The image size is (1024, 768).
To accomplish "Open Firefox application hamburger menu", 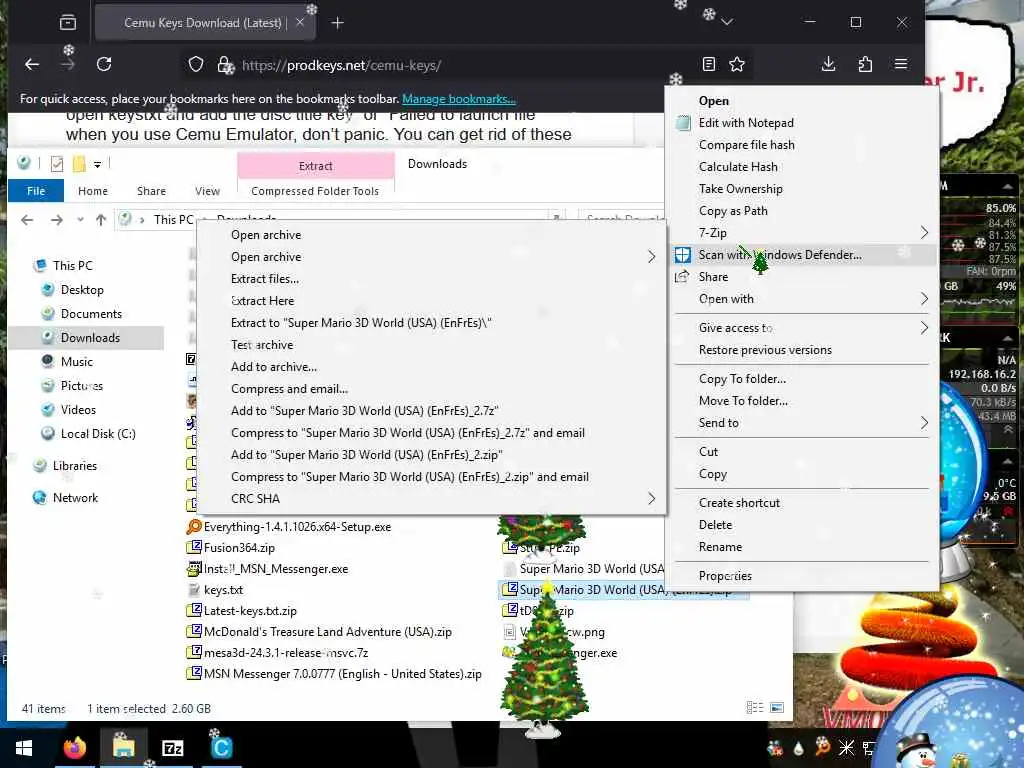I will coord(901,64).
